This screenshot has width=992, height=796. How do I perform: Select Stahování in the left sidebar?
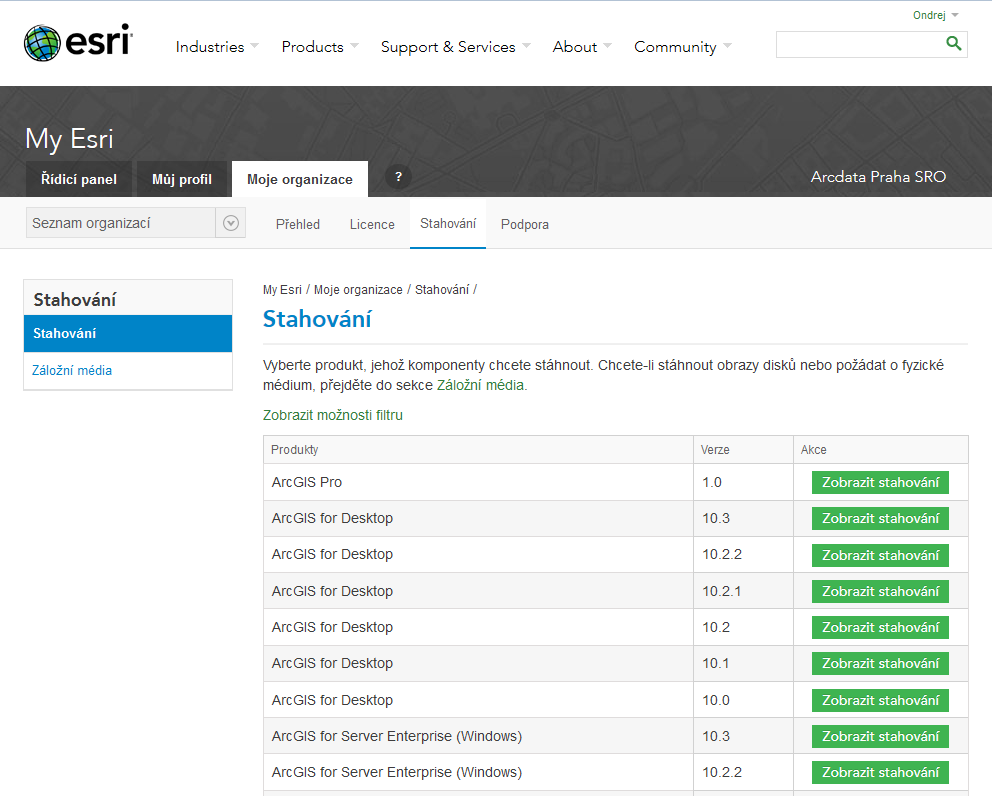pos(128,333)
